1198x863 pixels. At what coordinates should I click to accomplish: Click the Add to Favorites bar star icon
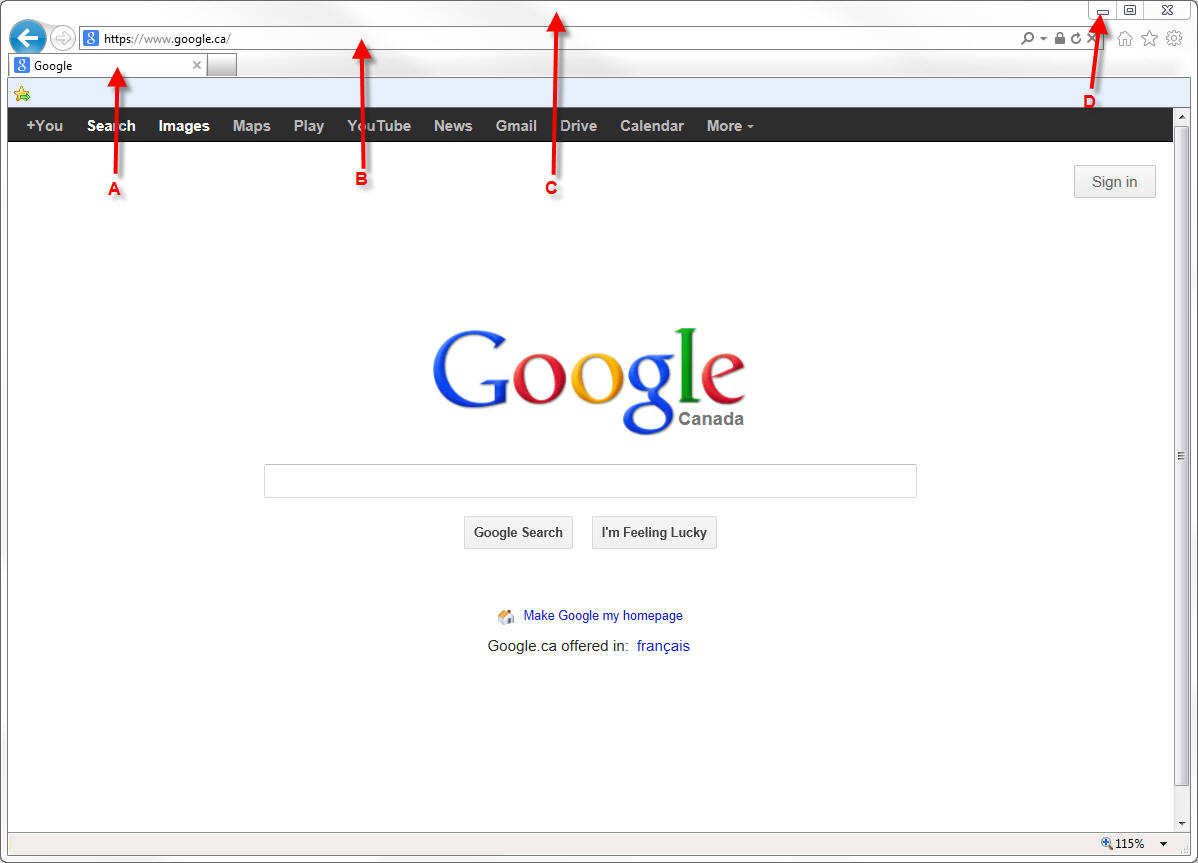point(22,94)
